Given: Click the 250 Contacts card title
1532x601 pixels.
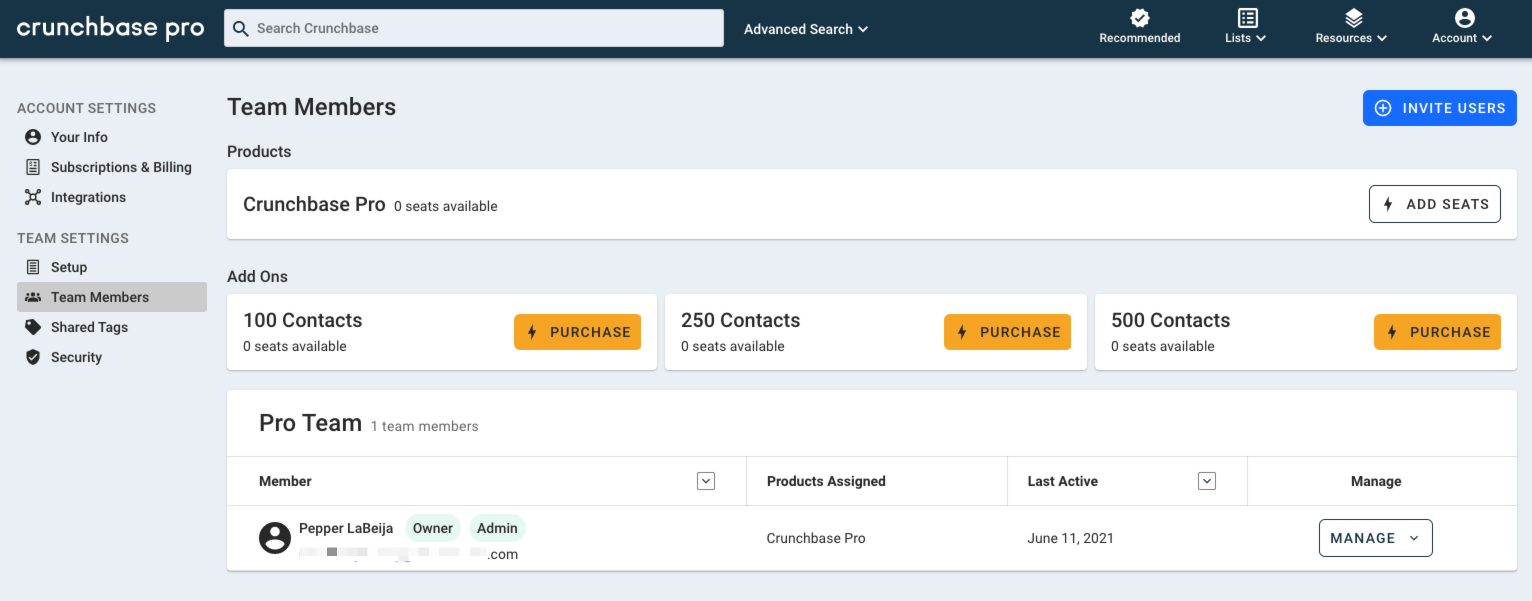Looking at the screenshot, I should (x=740, y=320).
